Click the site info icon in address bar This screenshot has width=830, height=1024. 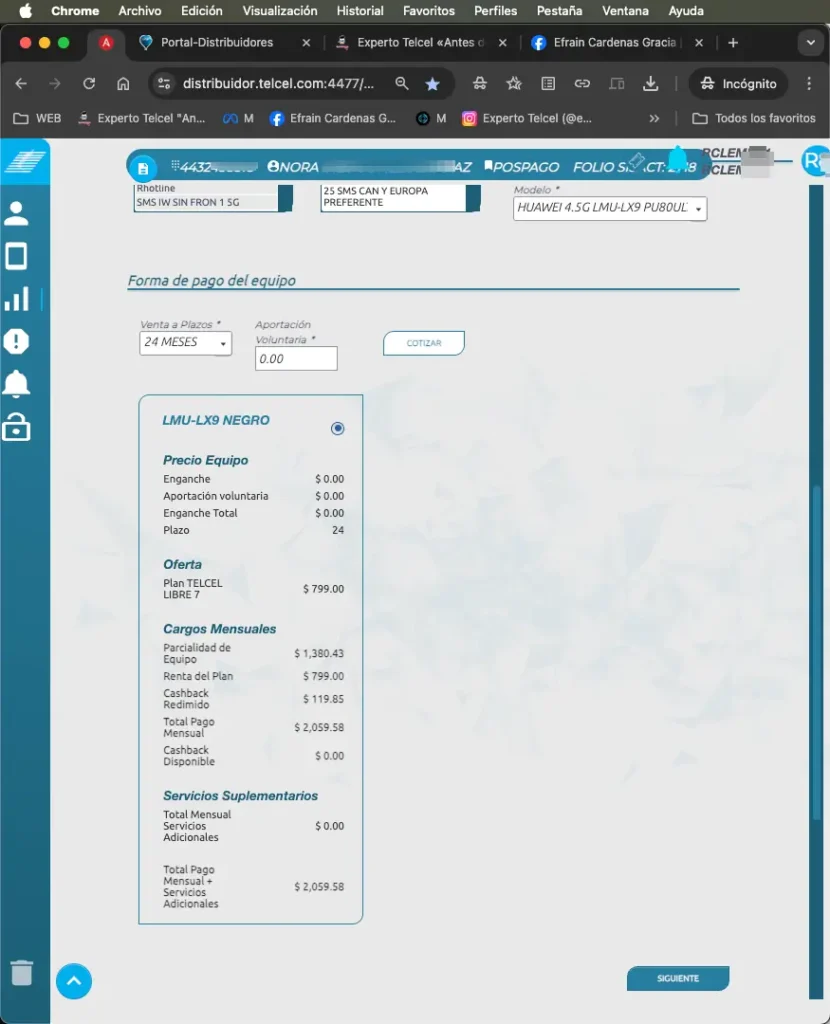[164, 84]
